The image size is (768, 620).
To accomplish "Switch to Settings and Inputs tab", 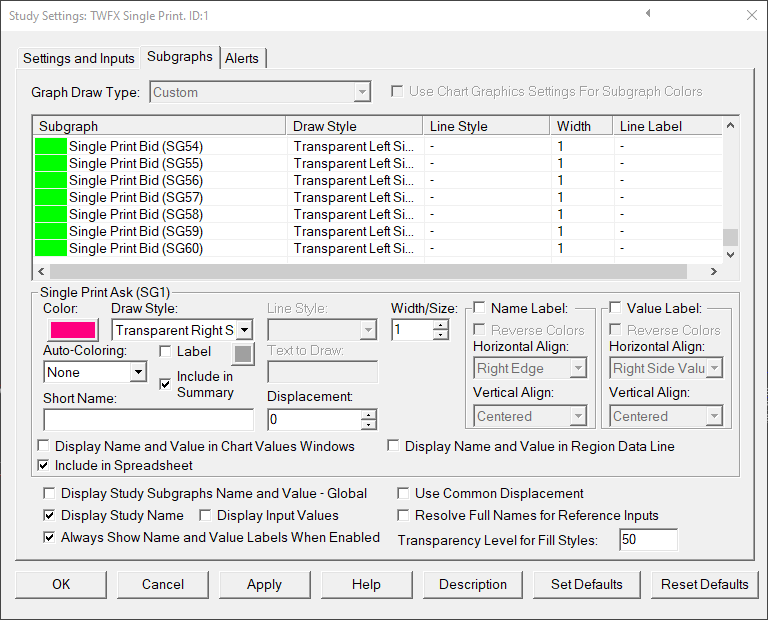I will click(78, 58).
